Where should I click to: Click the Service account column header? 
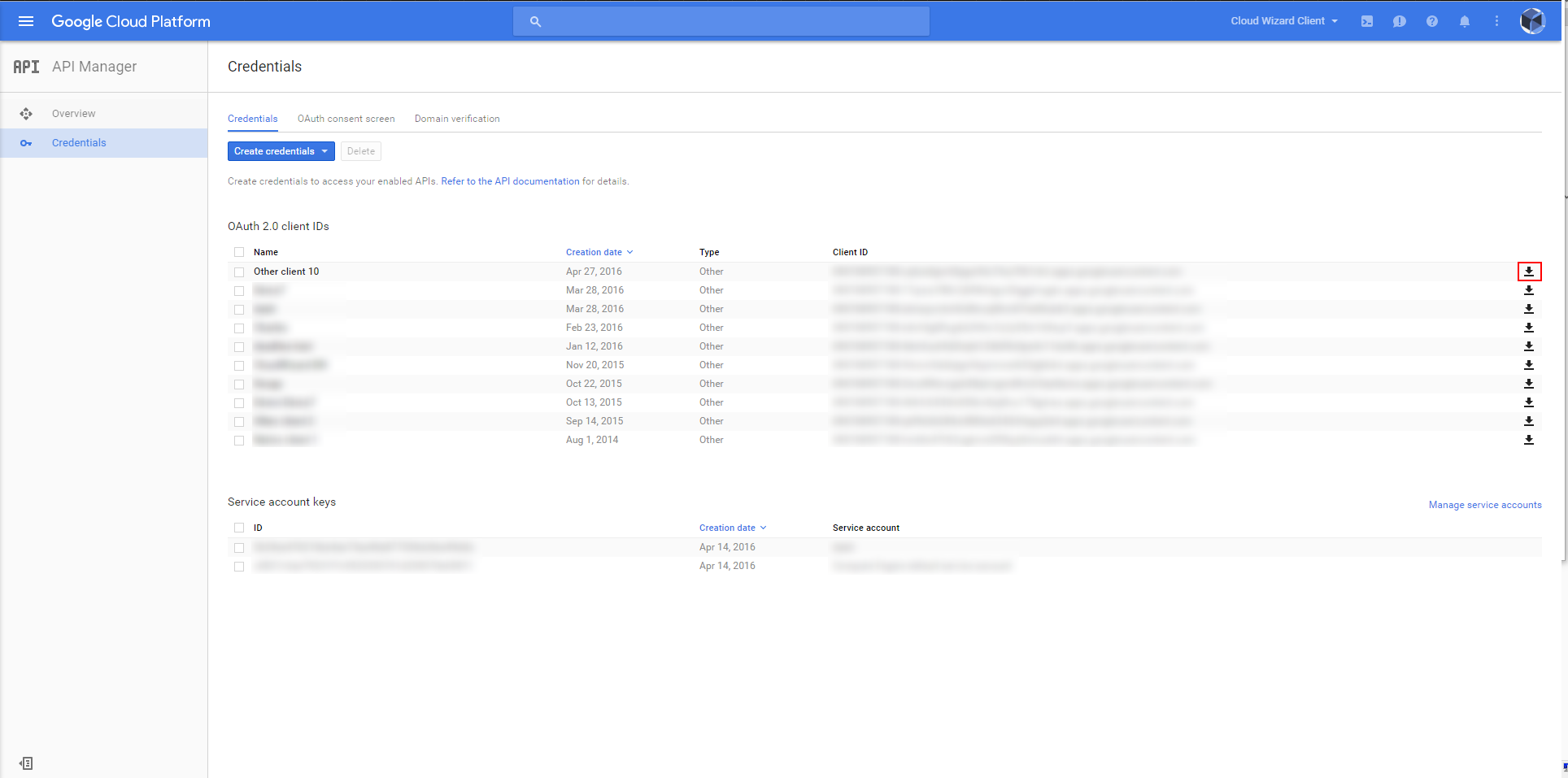tap(866, 528)
